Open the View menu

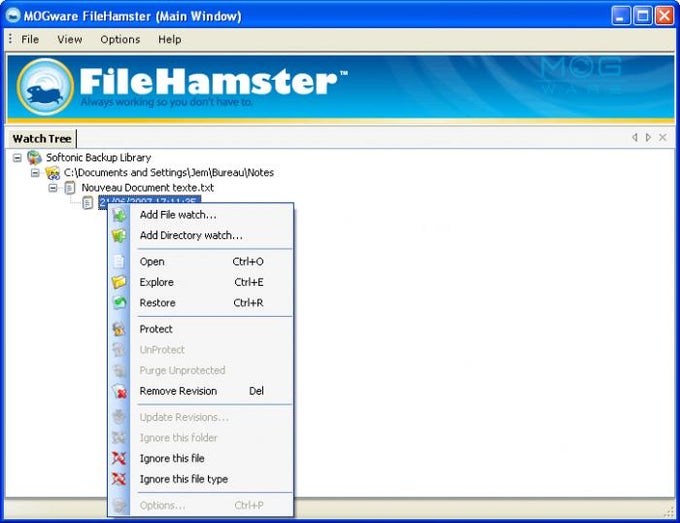click(69, 39)
